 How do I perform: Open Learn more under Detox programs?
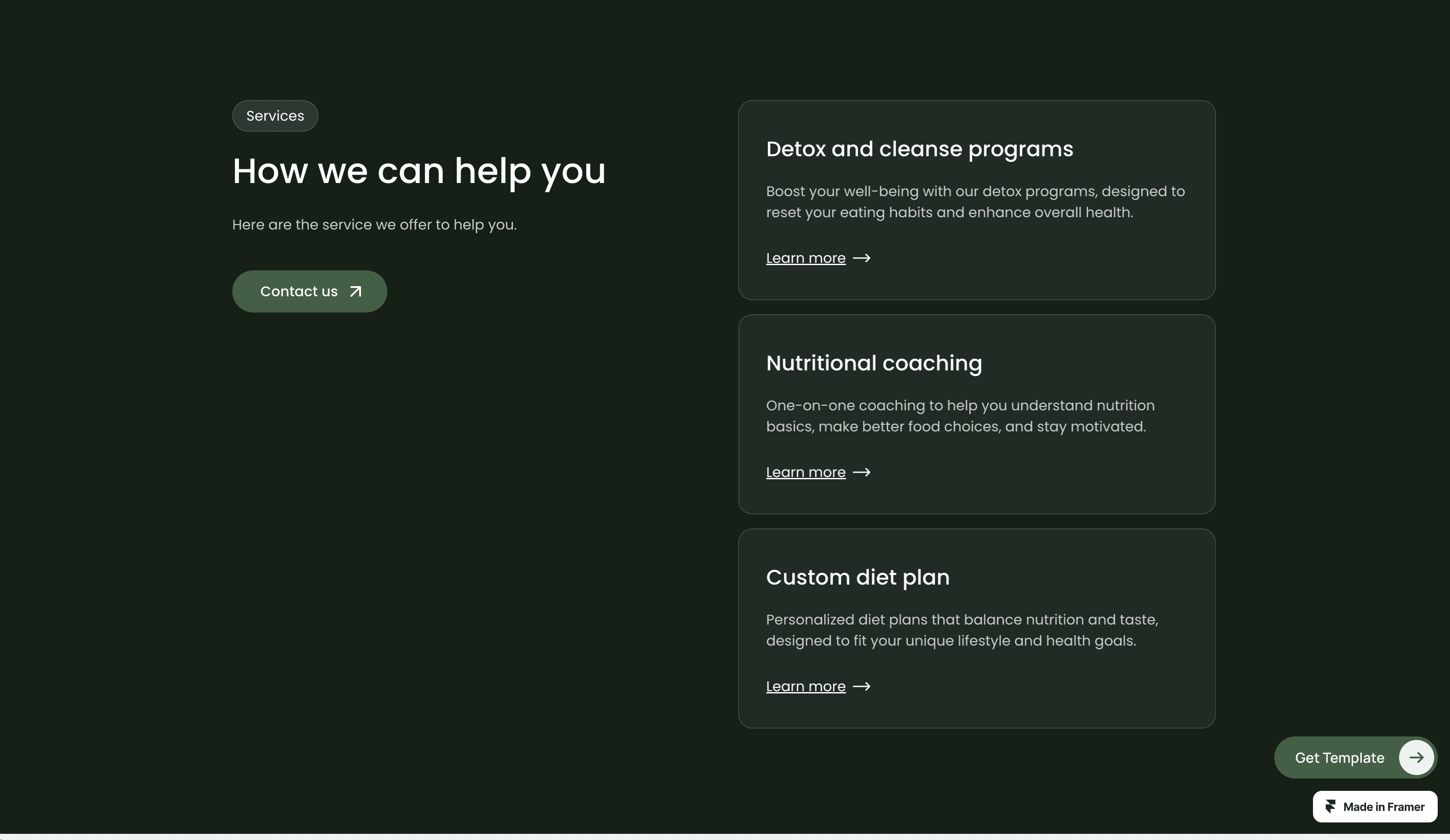pos(805,258)
